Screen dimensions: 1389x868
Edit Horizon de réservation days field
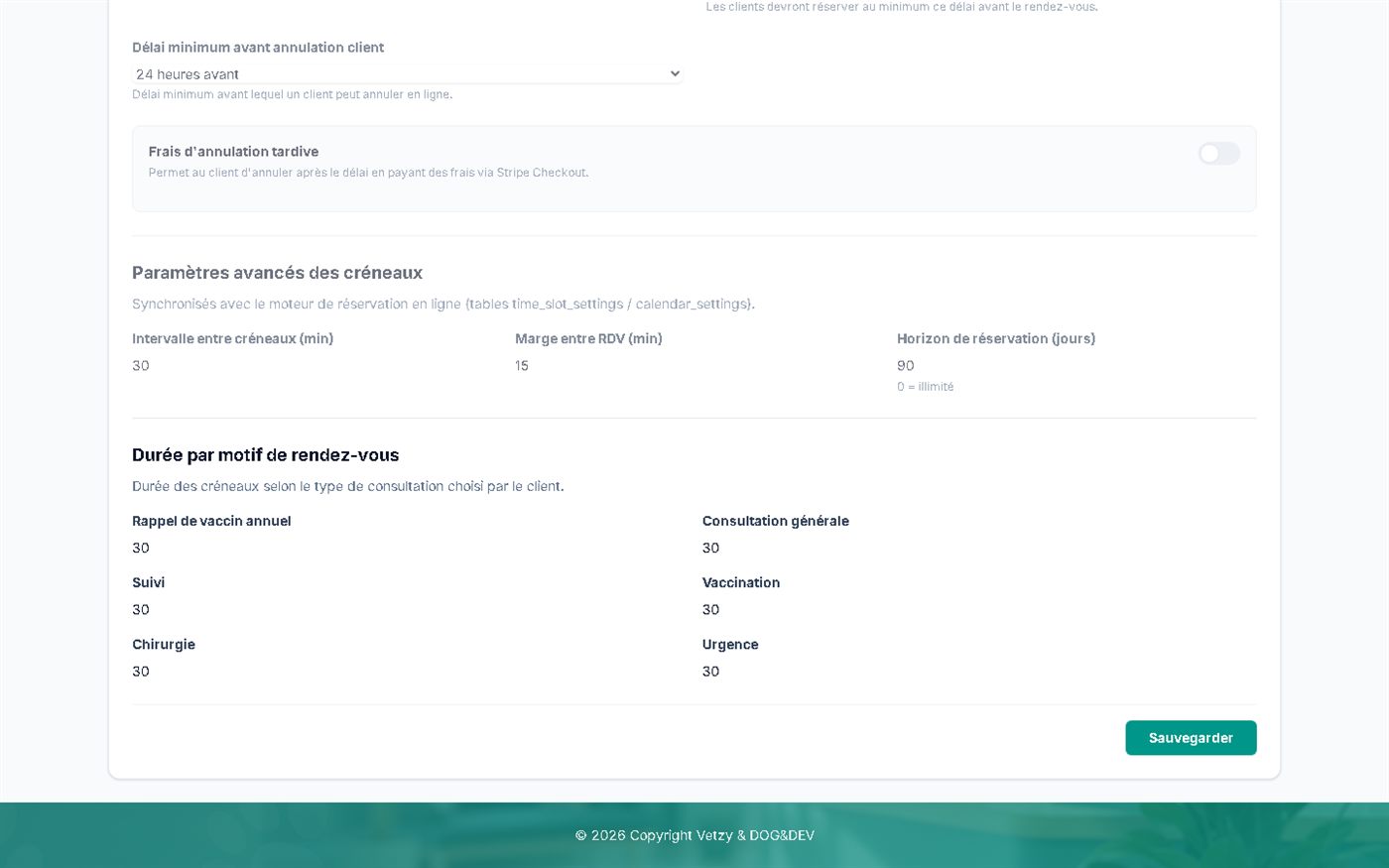coord(1076,366)
